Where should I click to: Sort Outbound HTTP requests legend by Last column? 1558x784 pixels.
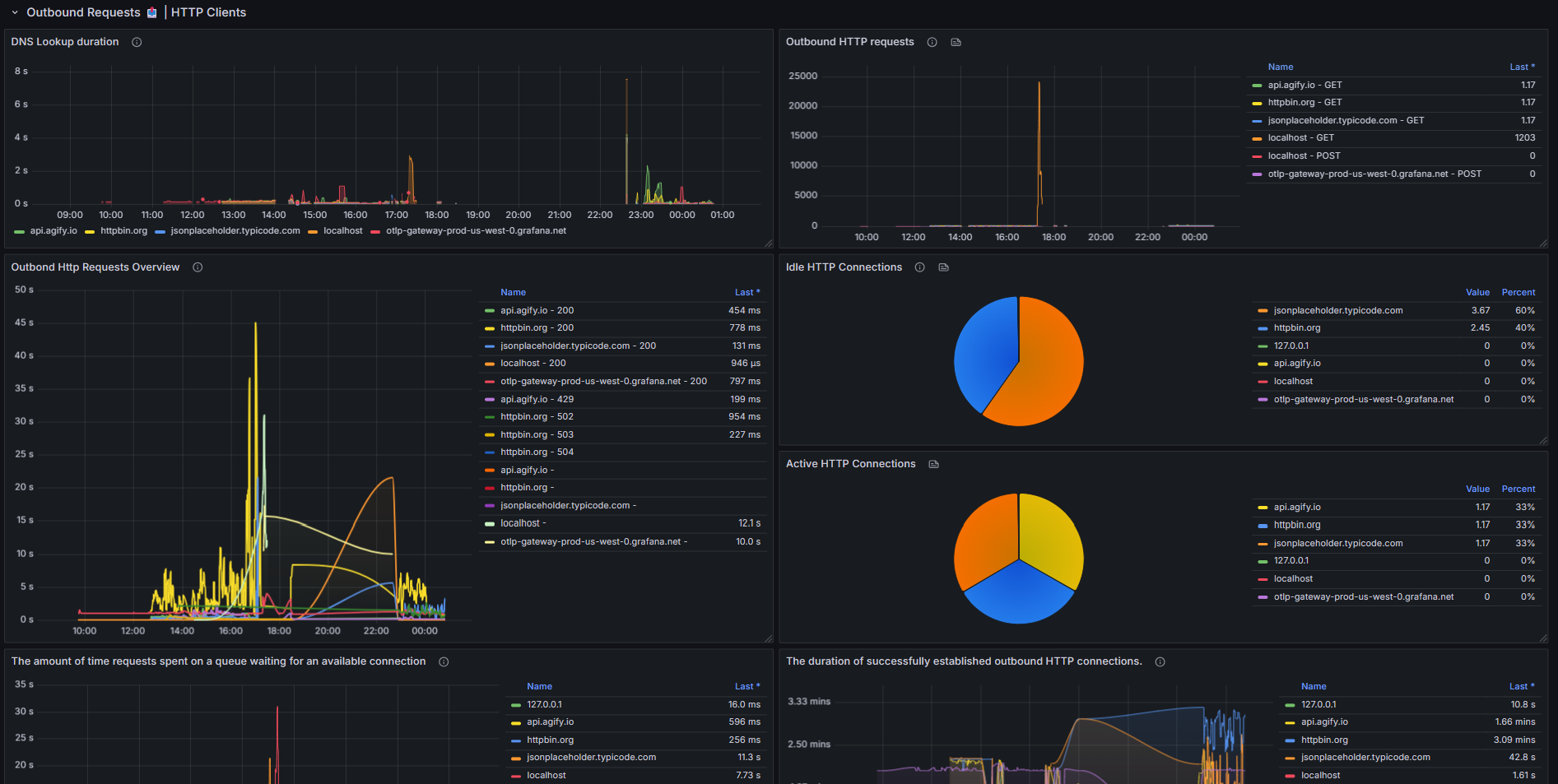pos(1522,67)
